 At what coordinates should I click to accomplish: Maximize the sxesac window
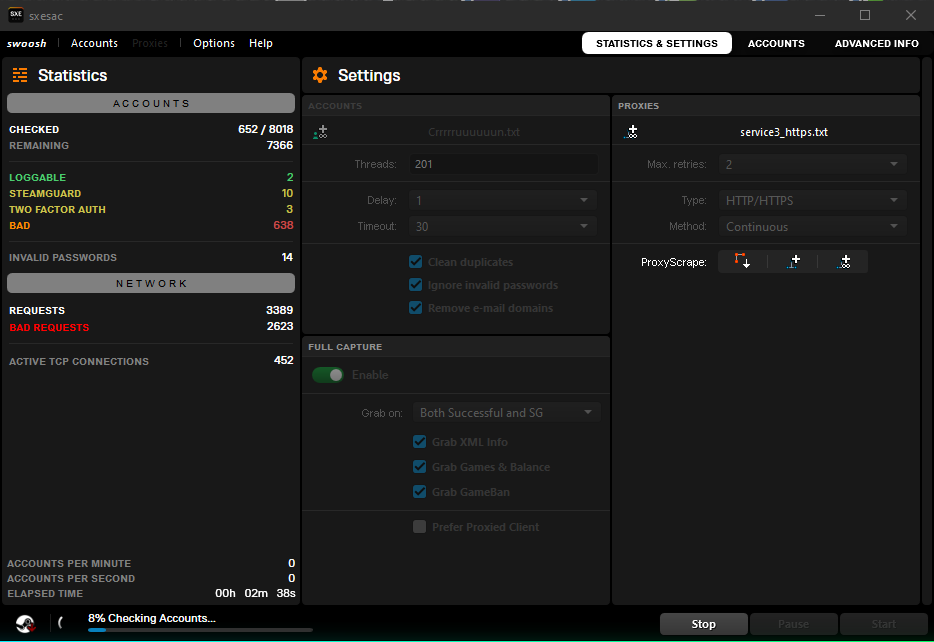pyautogui.click(x=865, y=15)
